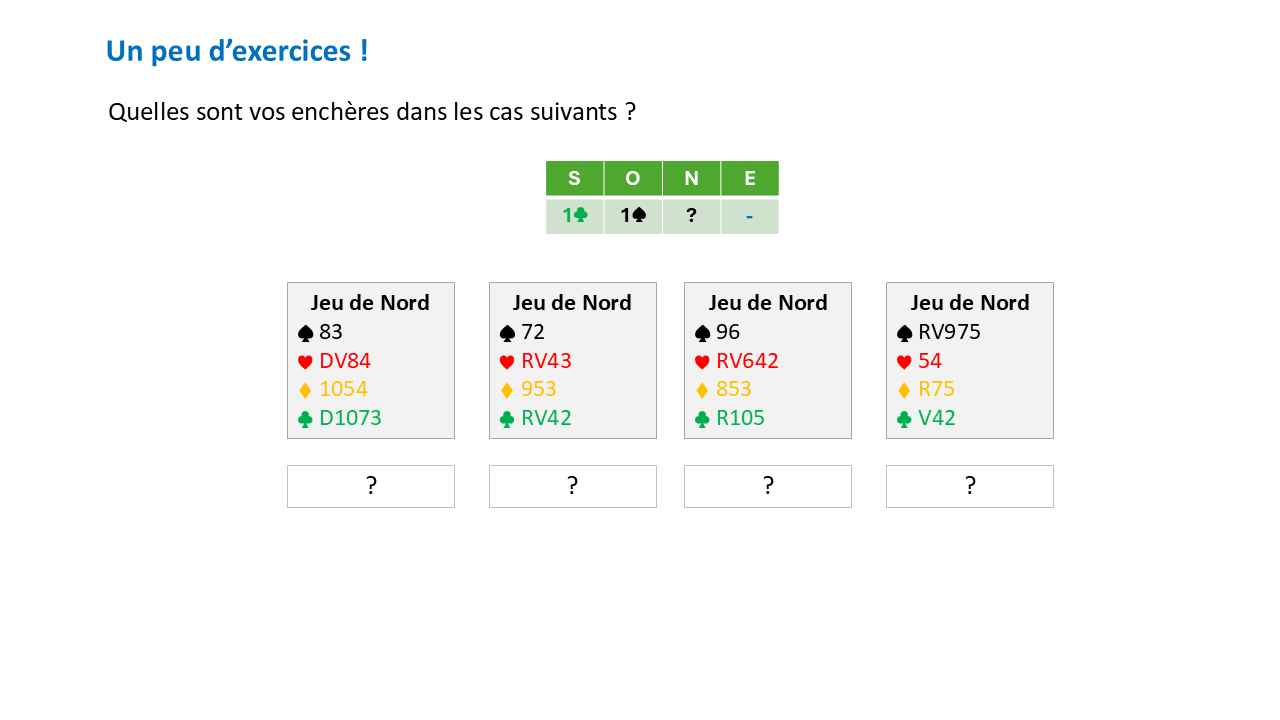Click the heart icon next to DV84

click(305, 362)
